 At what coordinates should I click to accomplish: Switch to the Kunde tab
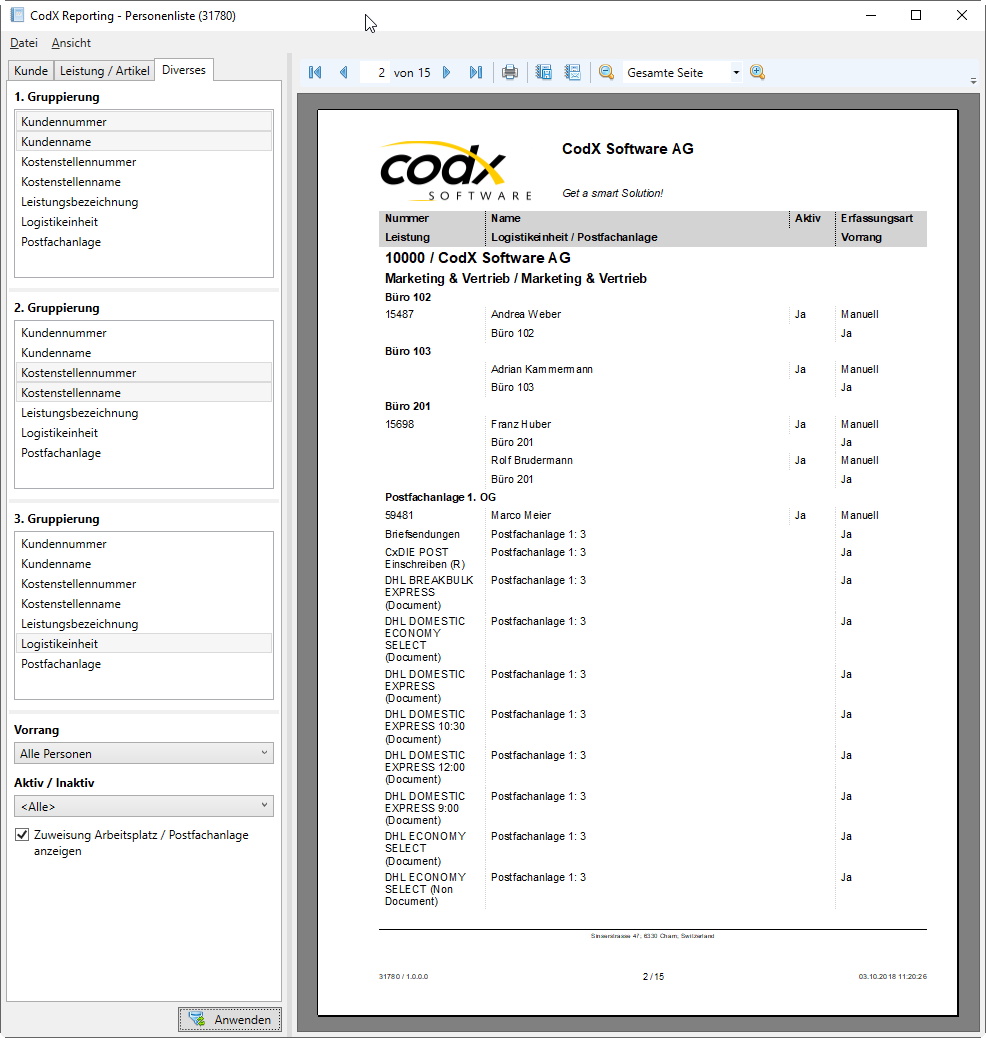(x=31, y=71)
